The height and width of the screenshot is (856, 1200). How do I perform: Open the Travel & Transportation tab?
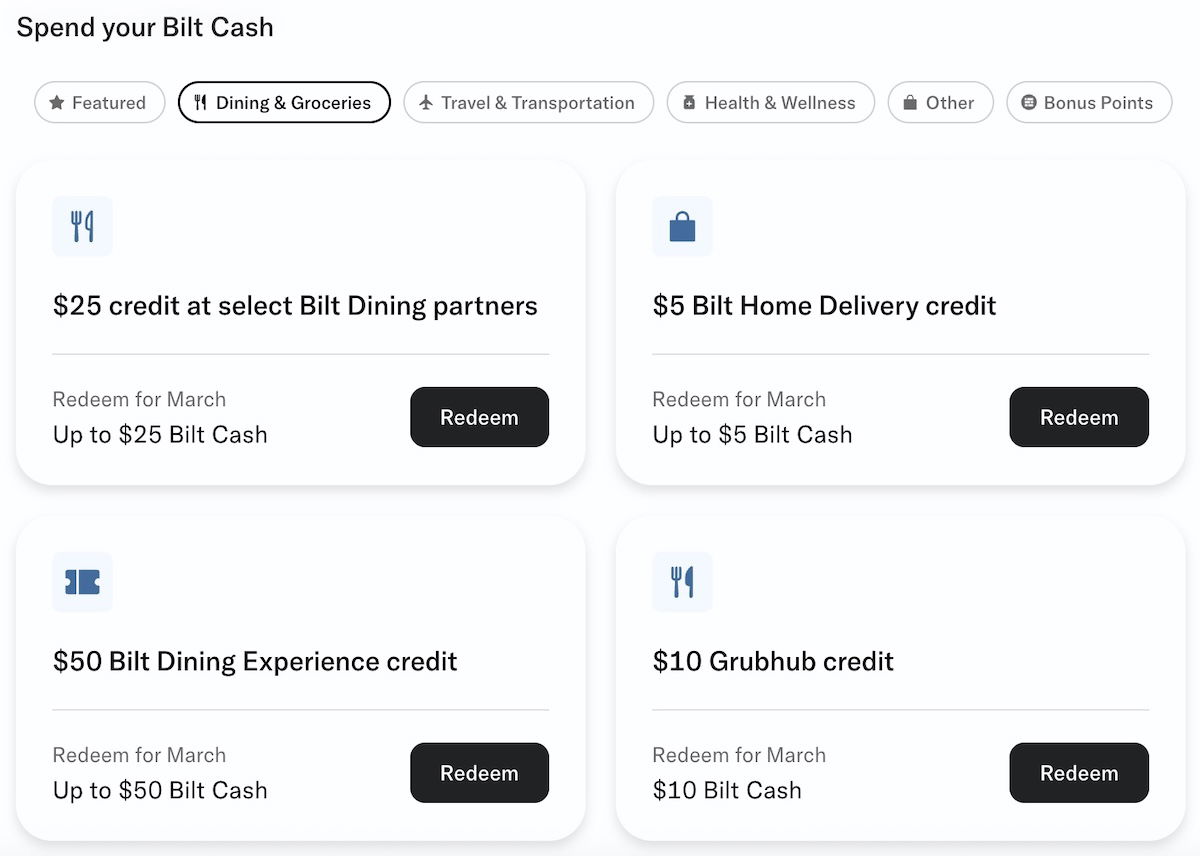[528, 103]
